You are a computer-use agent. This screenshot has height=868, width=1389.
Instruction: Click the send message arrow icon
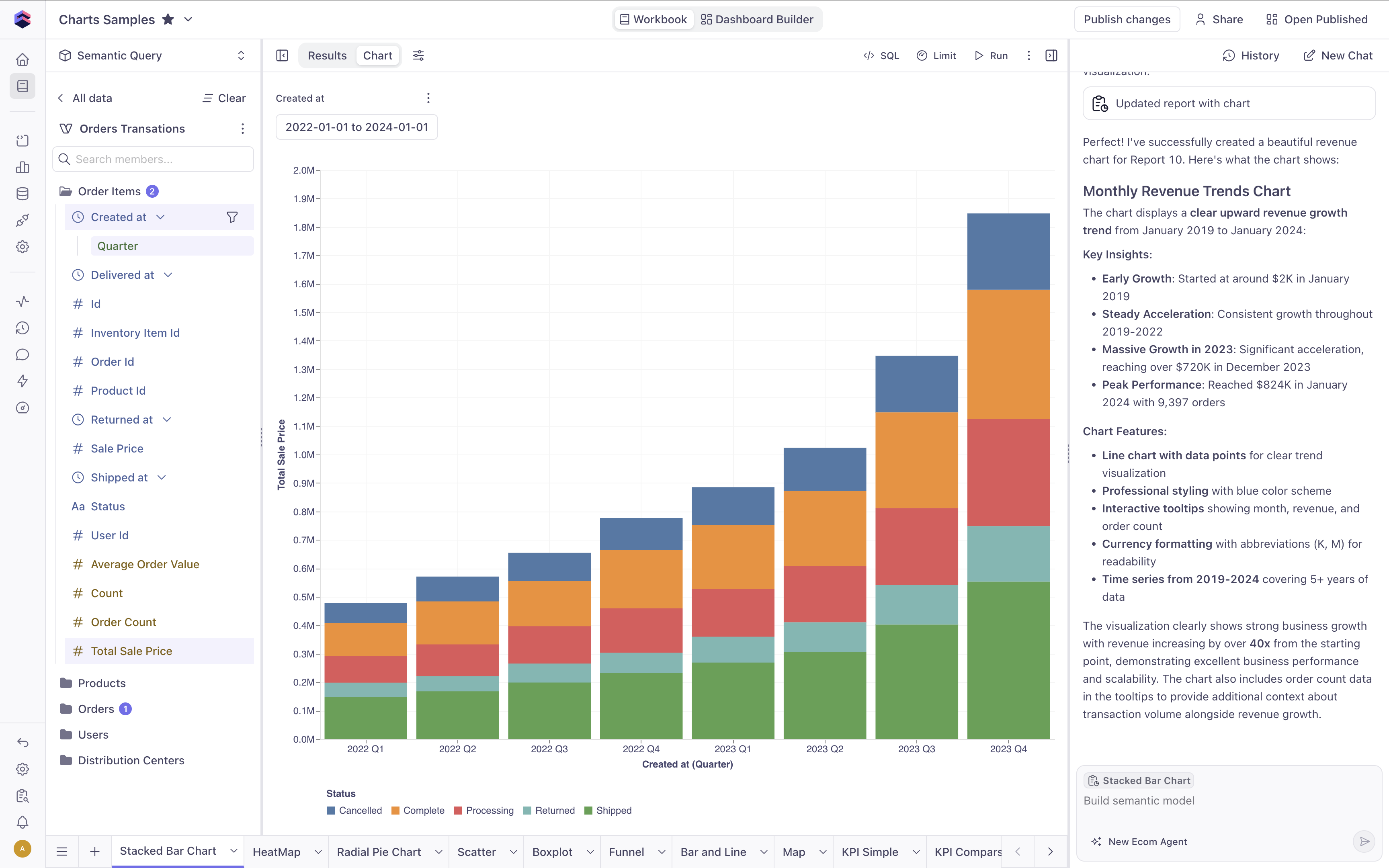point(1364,841)
